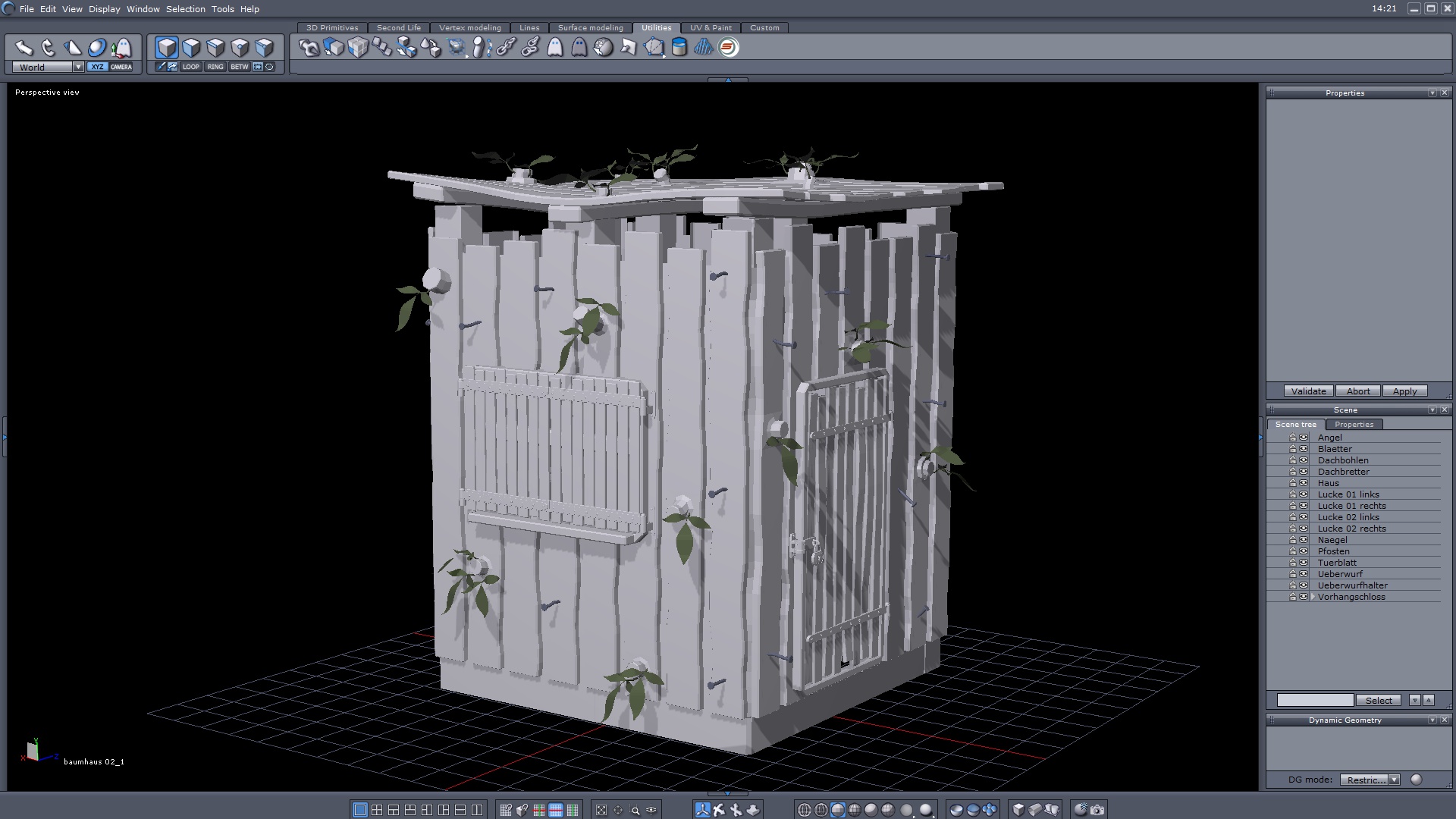Switch to four-view layout icon
Viewport: 1456px width, 819px height.
tap(377, 810)
